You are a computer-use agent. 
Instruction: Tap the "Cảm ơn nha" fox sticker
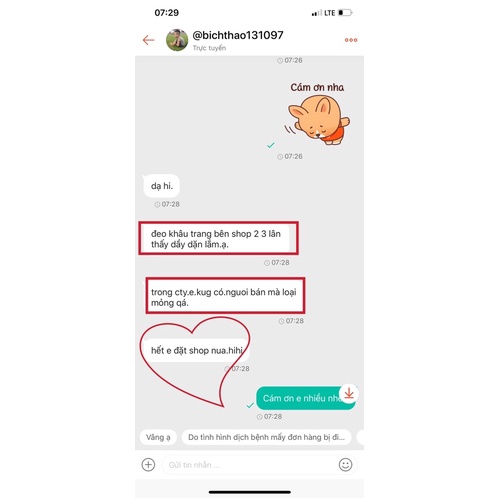318,113
